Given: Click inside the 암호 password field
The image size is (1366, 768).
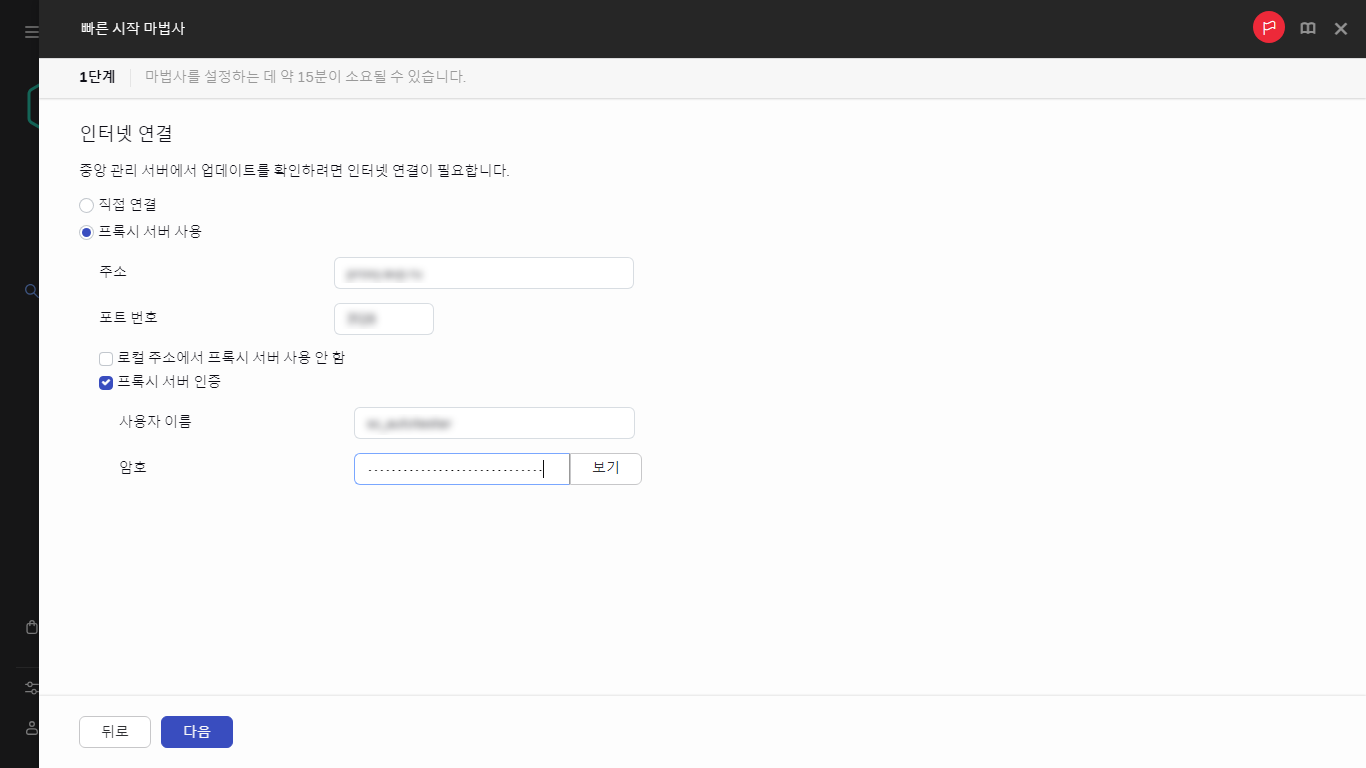Looking at the screenshot, I should (x=461, y=468).
